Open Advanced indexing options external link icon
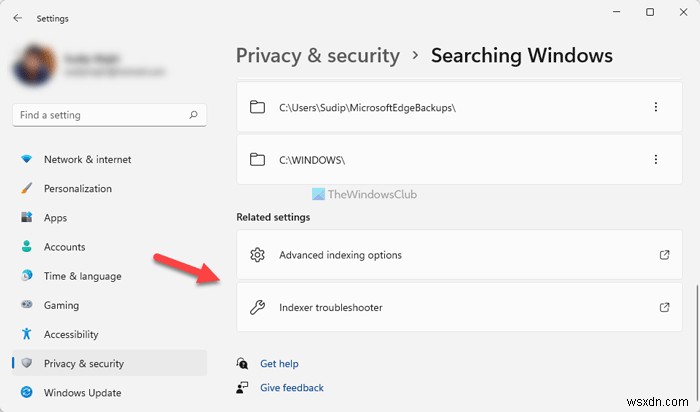The height and width of the screenshot is (412, 700). click(x=665, y=255)
